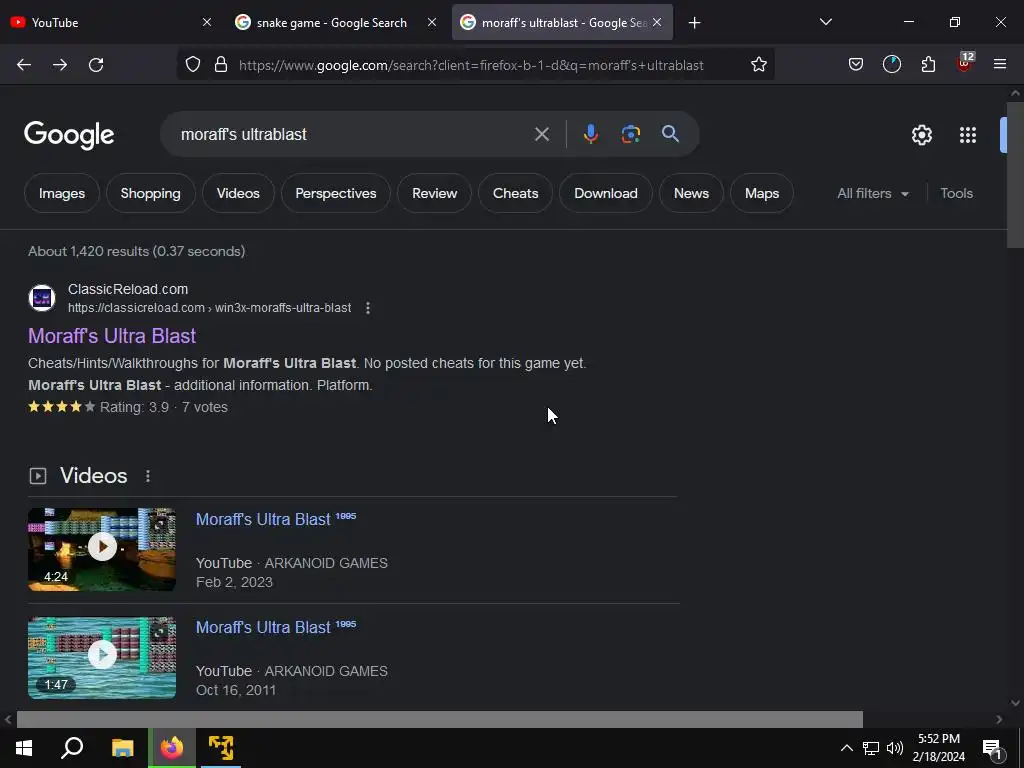Viewport: 1024px width, 768px height.
Task: Go forward one page in browser
Action: (x=60, y=65)
